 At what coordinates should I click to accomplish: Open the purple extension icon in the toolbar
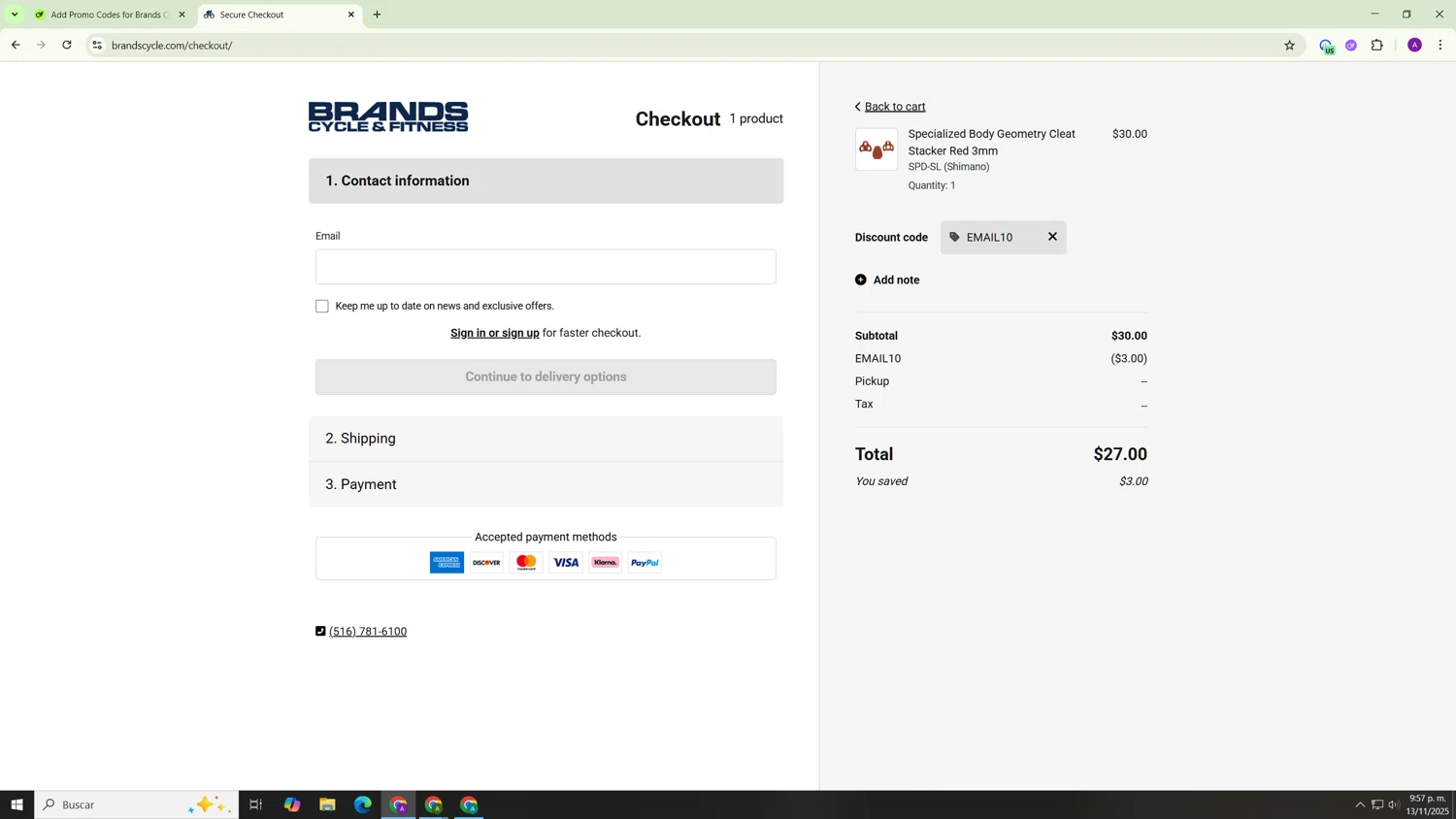tap(1351, 46)
